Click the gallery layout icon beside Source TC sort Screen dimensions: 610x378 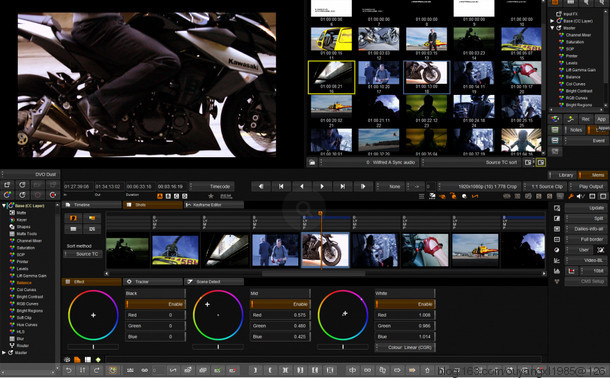click(x=528, y=163)
